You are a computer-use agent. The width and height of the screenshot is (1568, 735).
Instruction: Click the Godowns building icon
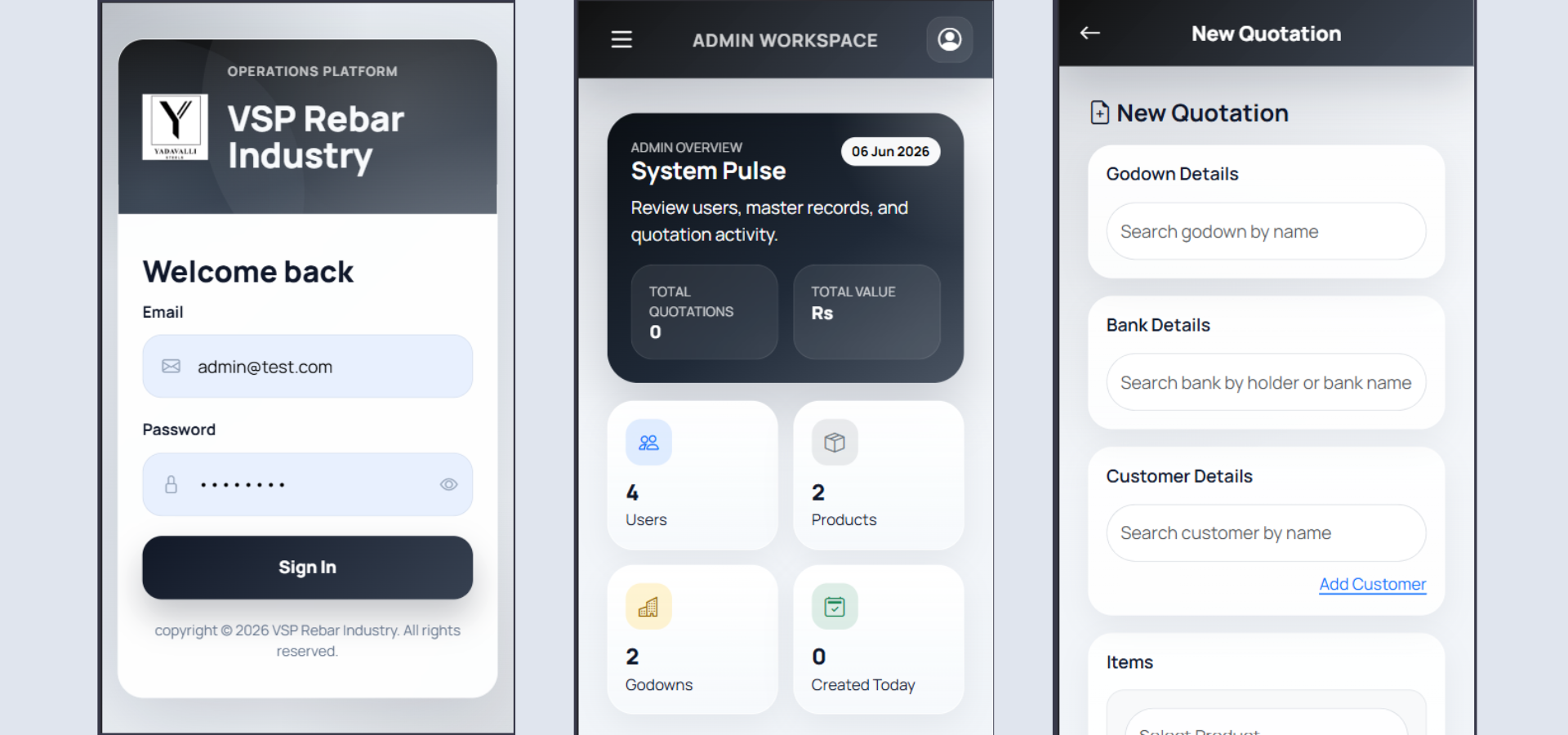pos(648,607)
